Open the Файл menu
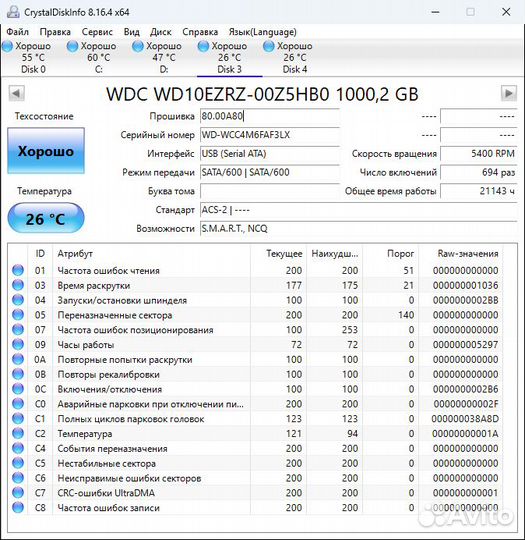525x540 pixels. click(18, 32)
